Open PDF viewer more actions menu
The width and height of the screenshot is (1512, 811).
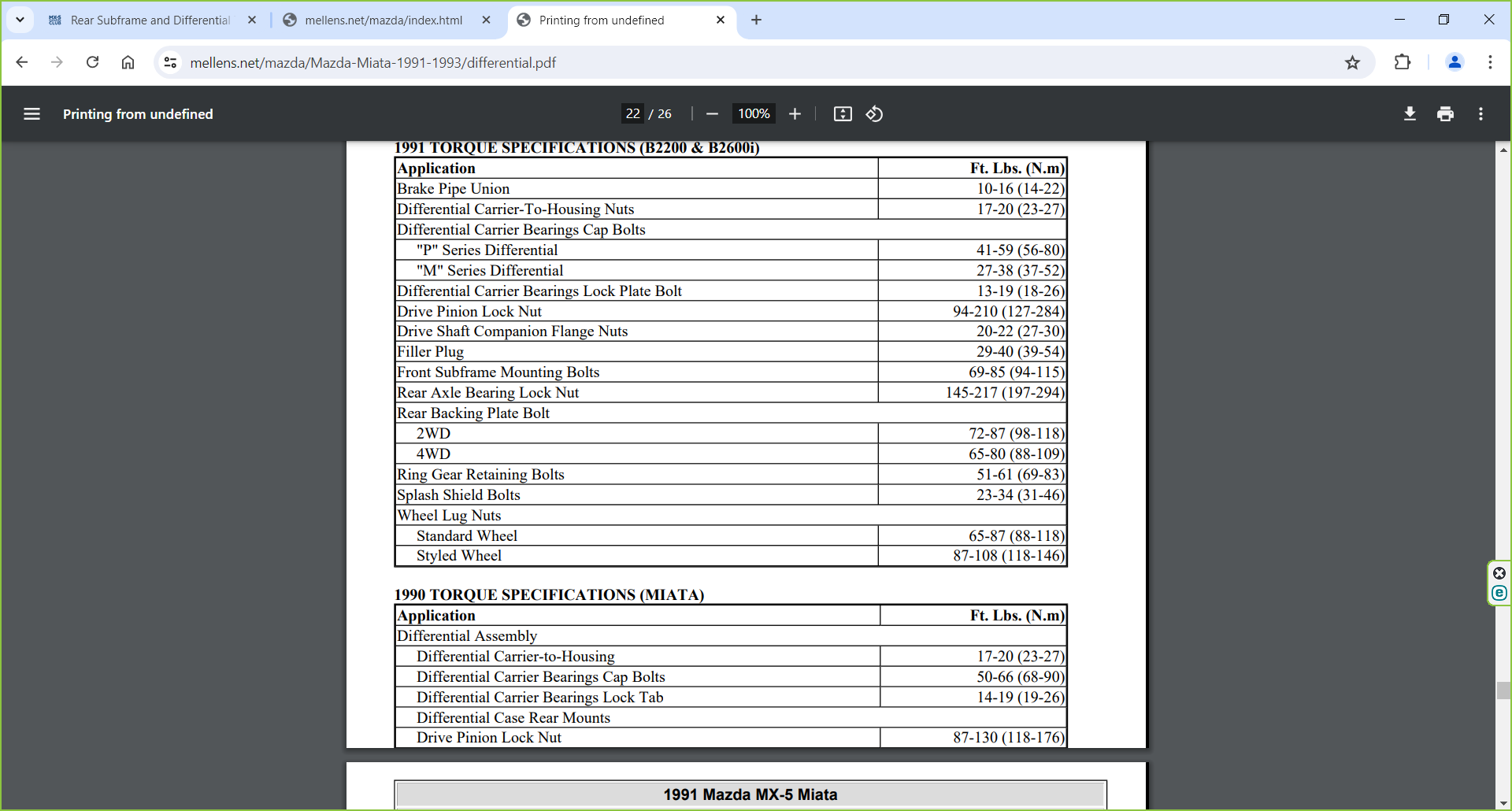[1480, 114]
